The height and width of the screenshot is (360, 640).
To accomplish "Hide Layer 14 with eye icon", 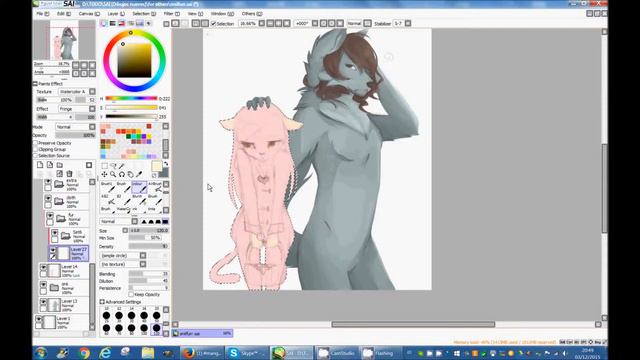I will tap(43, 268).
